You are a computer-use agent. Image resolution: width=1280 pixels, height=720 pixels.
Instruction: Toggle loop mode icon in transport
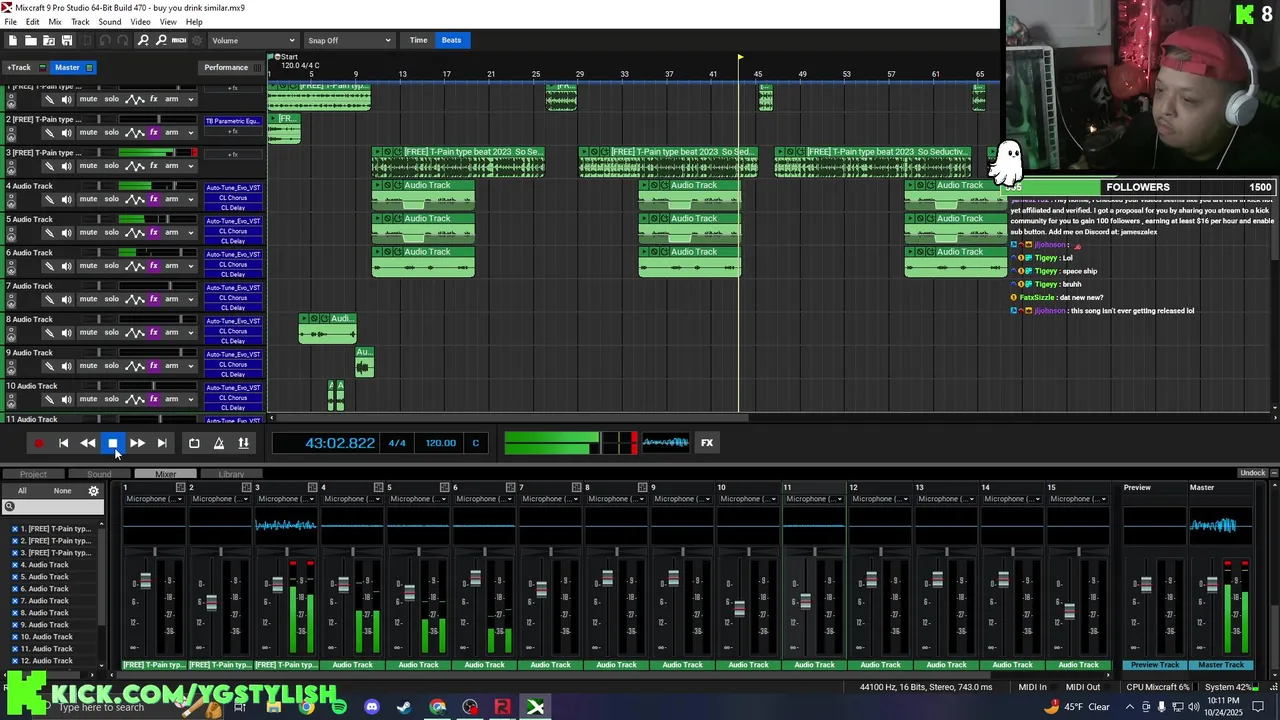(x=194, y=443)
